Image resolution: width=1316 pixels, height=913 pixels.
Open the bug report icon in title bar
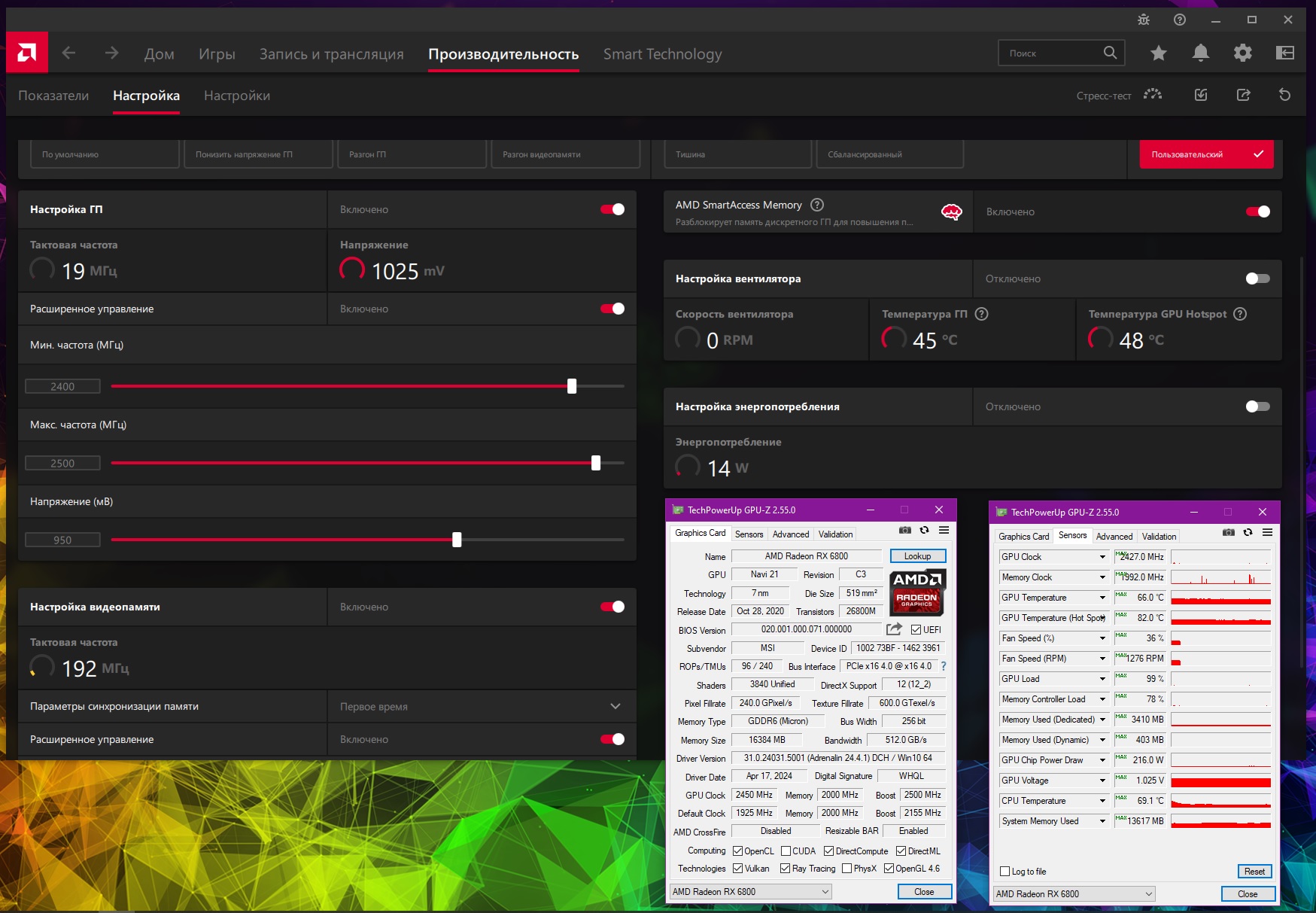click(x=1144, y=20)
